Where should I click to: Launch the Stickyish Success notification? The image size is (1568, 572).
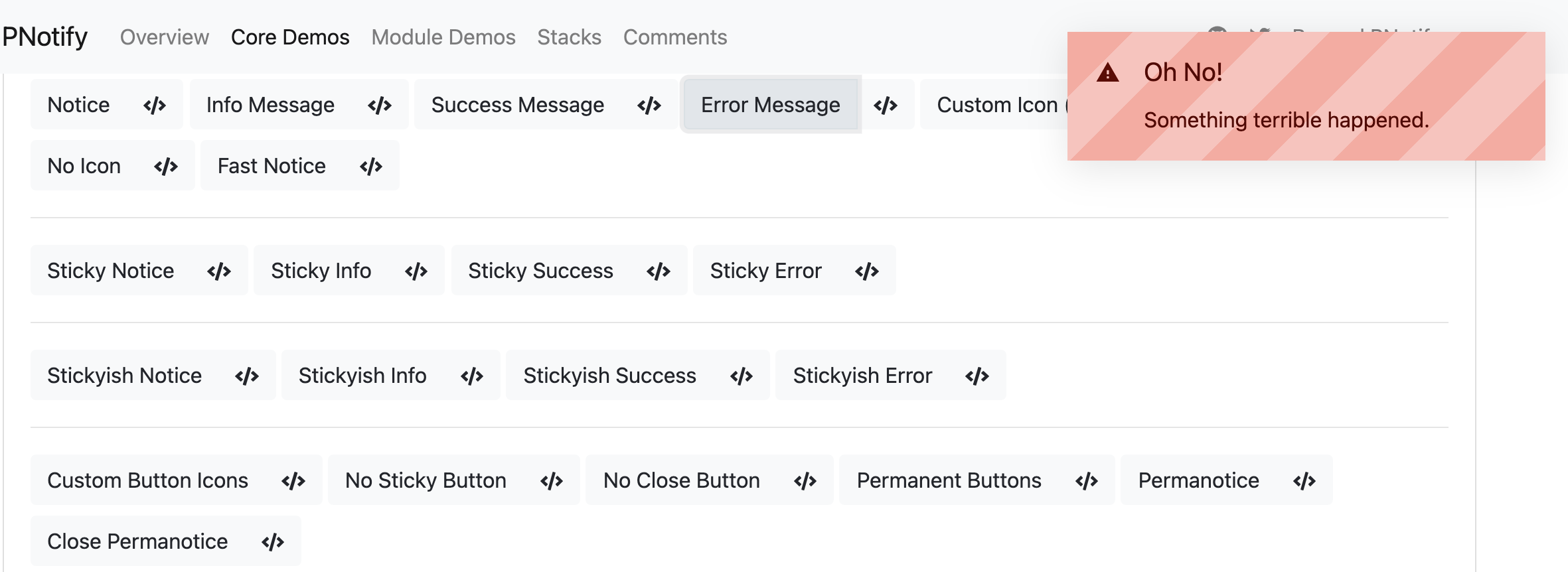[x=610, y=376]
